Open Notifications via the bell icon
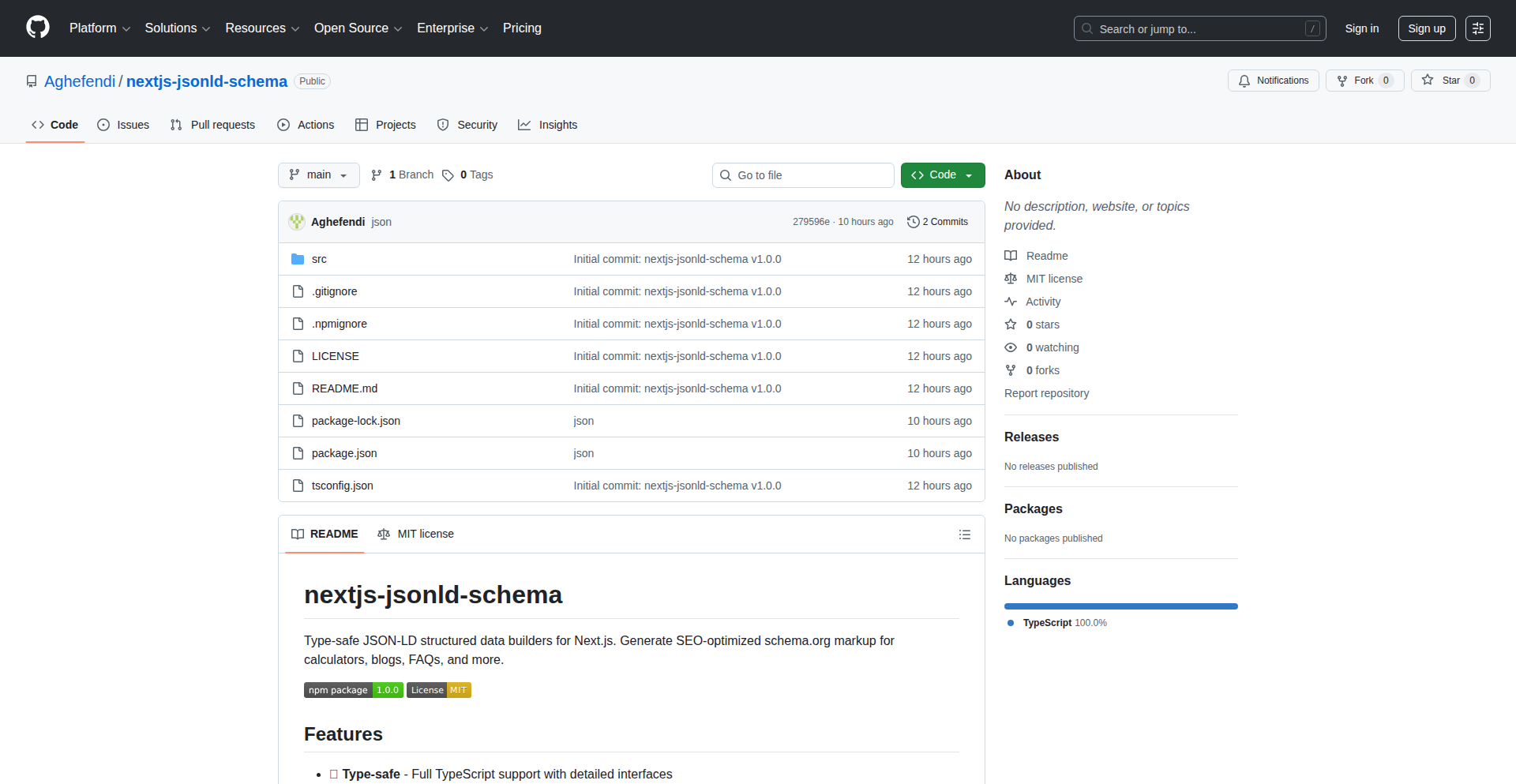This screenshot has height=784, width=1516. pos(1244,81)
